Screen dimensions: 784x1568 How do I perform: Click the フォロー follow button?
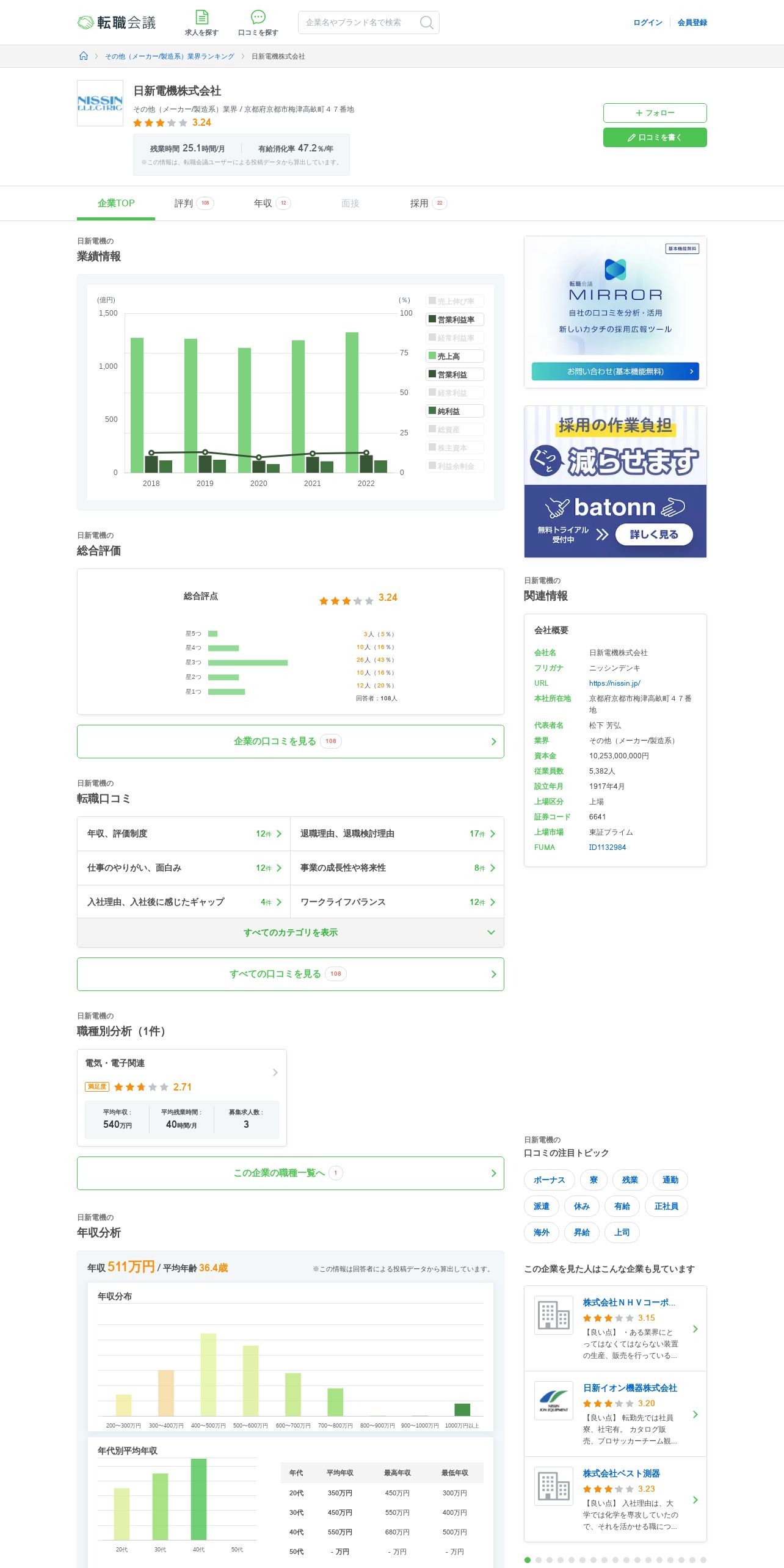point(655,113)
